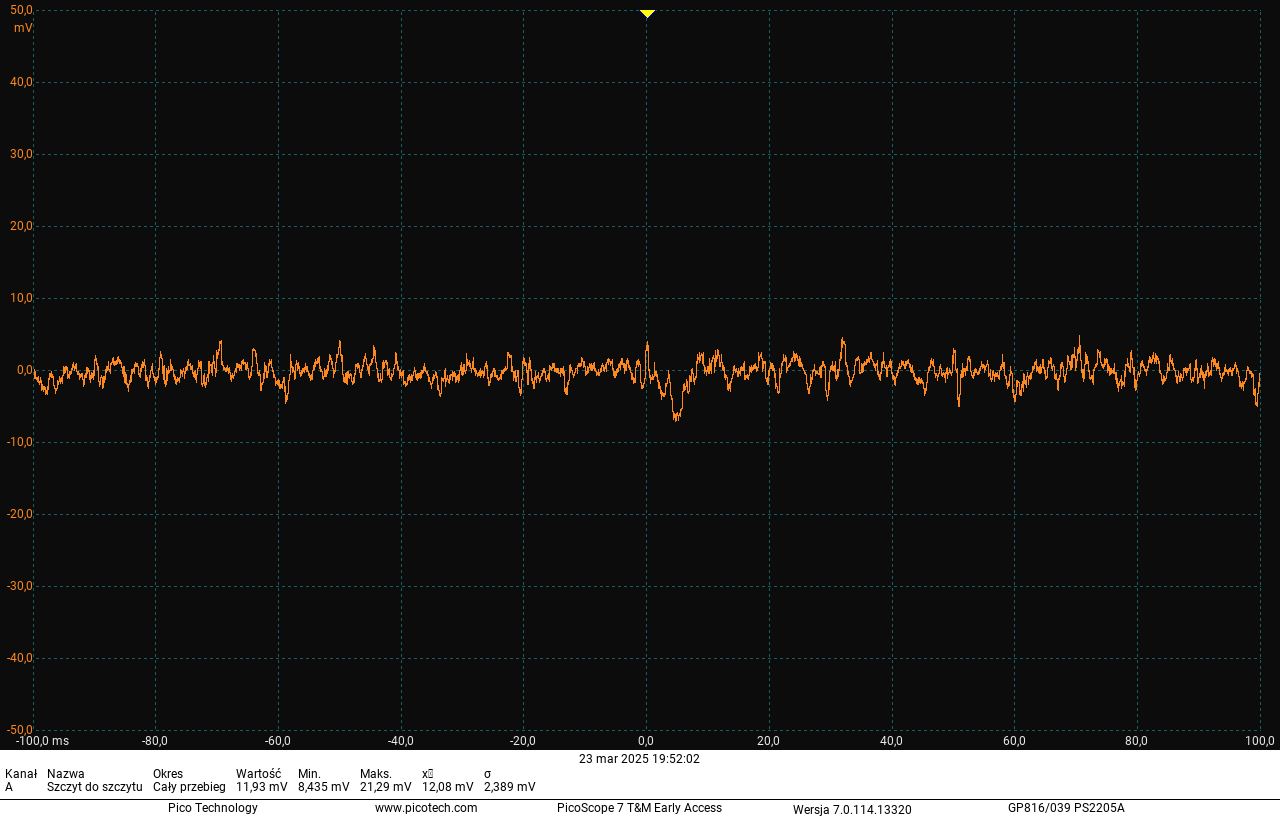Click the yellow trigger marker above the graph
1280x816 pixels.
click(647, 14)
